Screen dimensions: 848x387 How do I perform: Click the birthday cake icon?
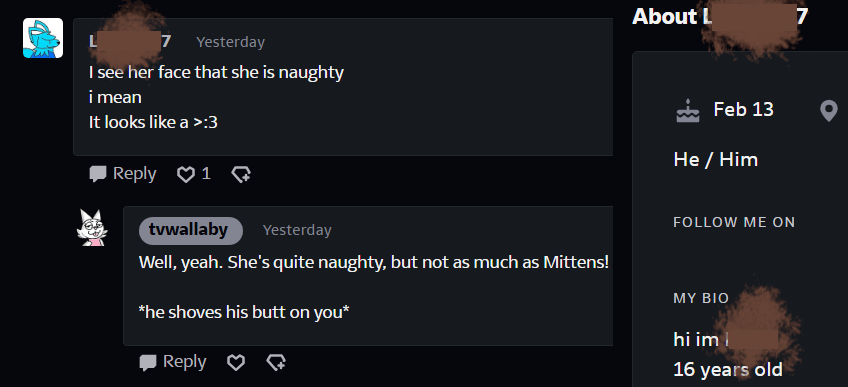click(x=687, y=111)
